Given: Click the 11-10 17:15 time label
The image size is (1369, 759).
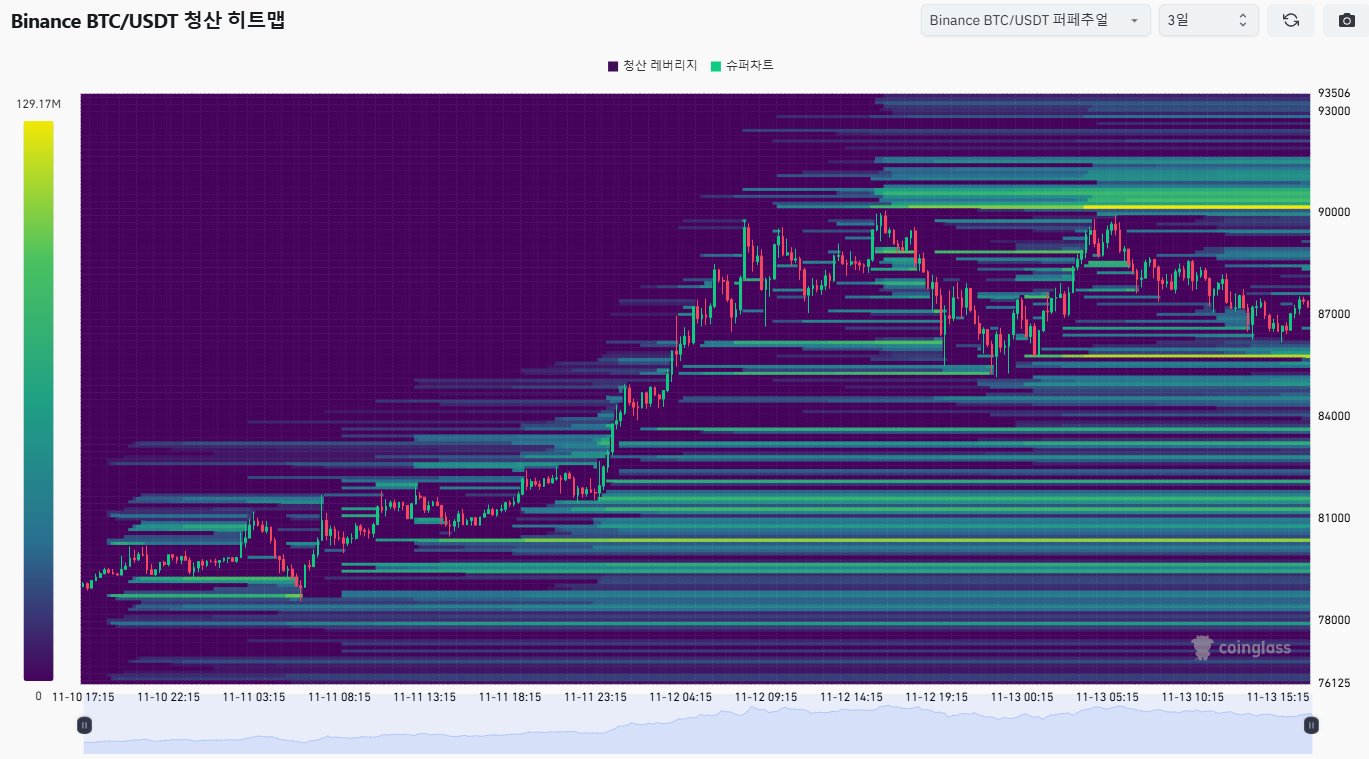Looking at the screenshot, I should pos(83,697).
